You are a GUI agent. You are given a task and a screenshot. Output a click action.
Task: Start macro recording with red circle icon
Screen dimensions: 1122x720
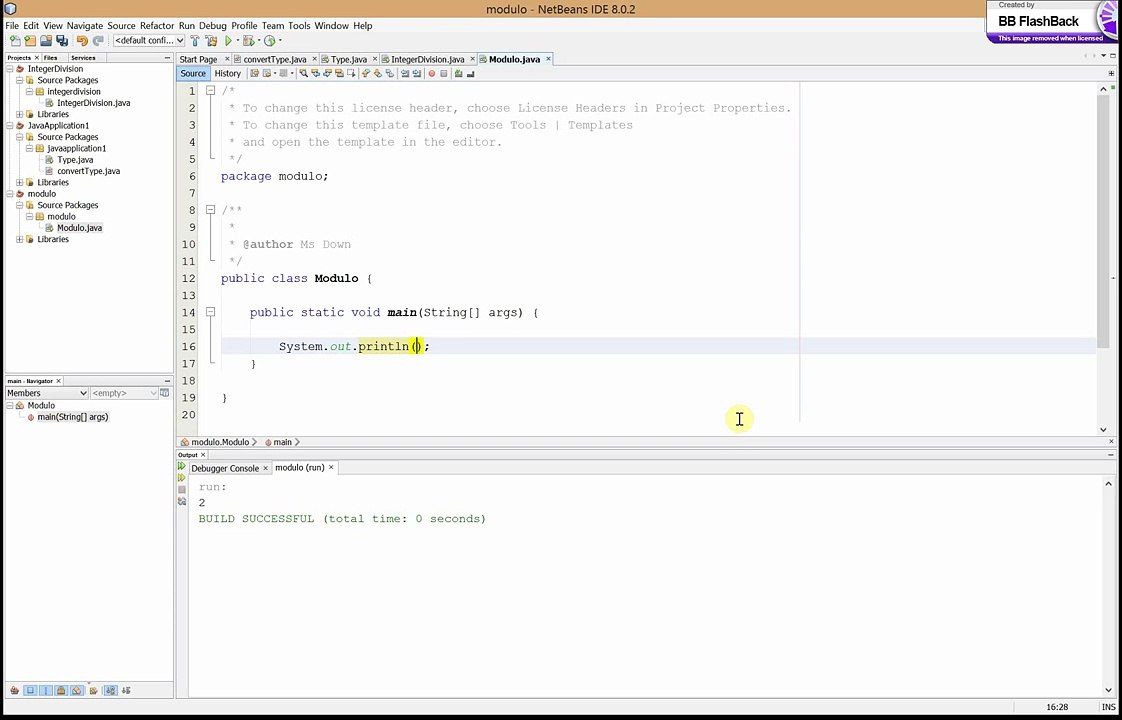click(x=431, y=73)
